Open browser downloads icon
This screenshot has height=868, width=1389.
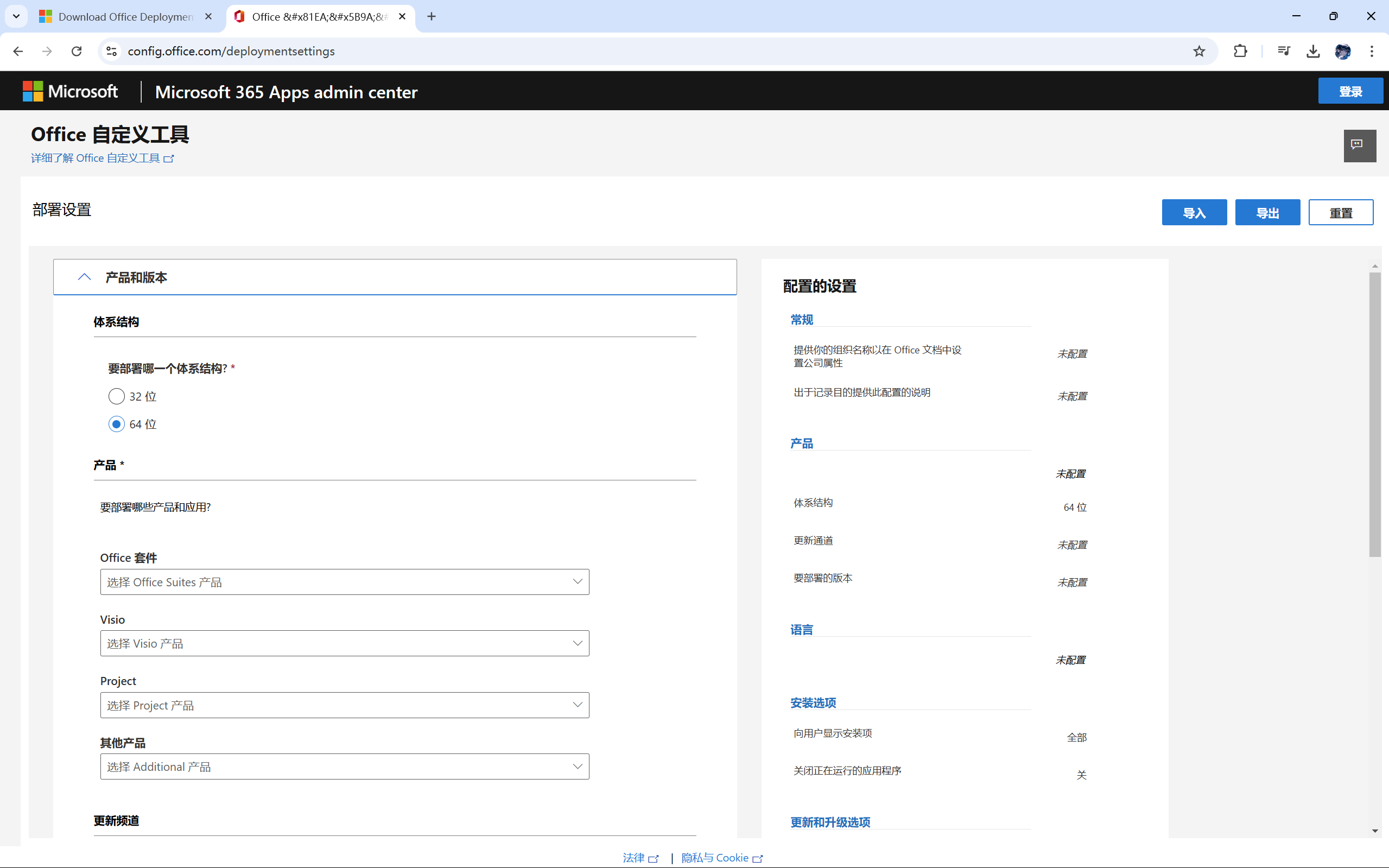click(x=1313, y=51)
